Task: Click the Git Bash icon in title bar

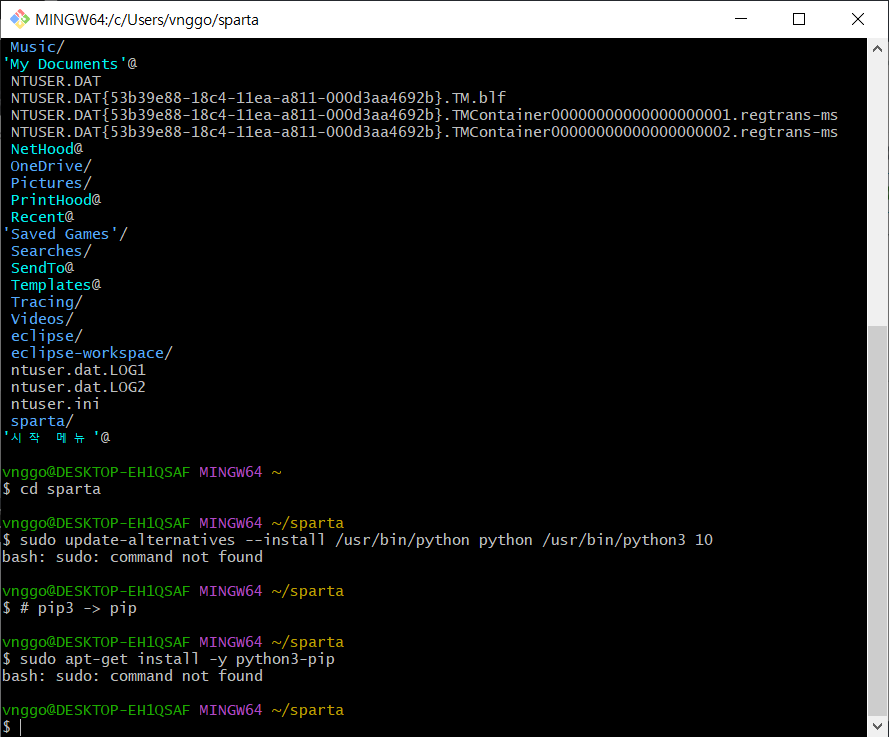Action: (20, 19)
